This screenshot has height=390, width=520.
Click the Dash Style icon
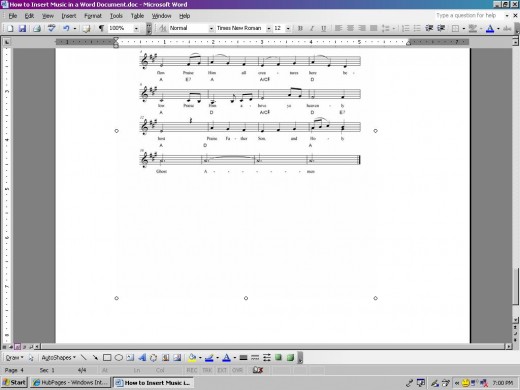tap(255, 358)
